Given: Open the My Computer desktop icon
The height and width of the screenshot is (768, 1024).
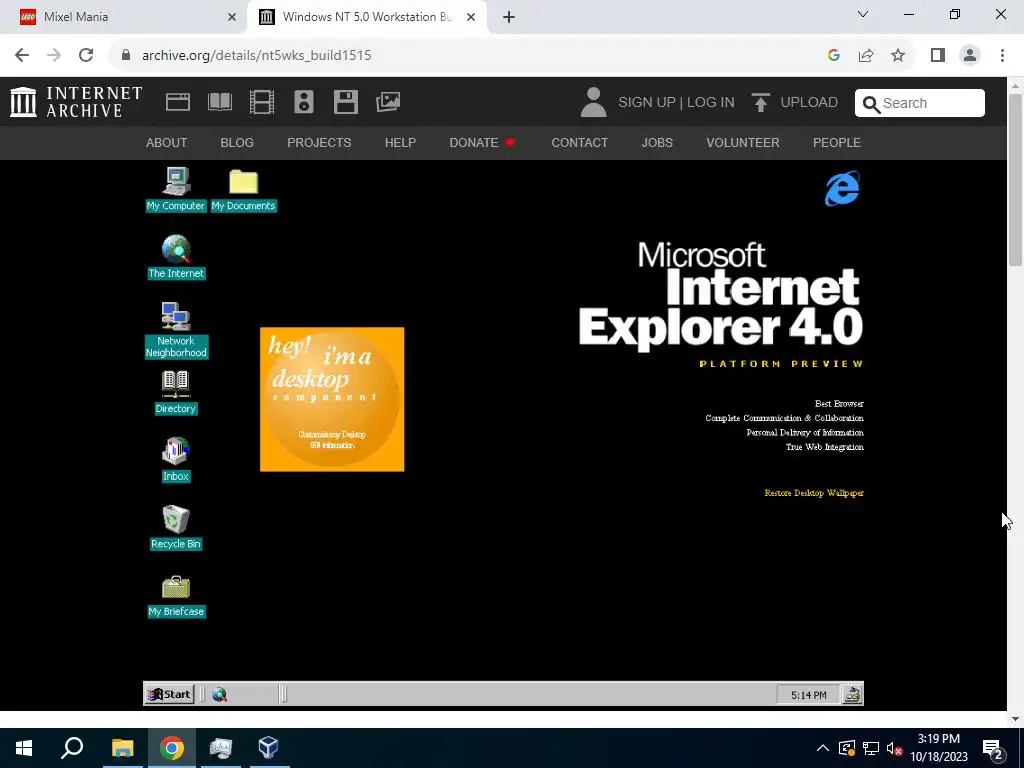Looking at the screenshot, I should (x=176, y=189).
